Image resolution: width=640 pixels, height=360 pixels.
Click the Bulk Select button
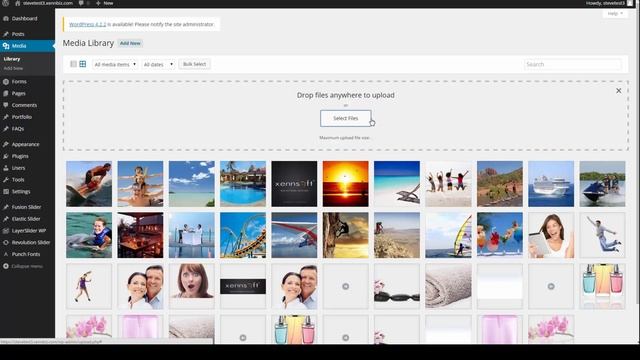coord(194,64)
